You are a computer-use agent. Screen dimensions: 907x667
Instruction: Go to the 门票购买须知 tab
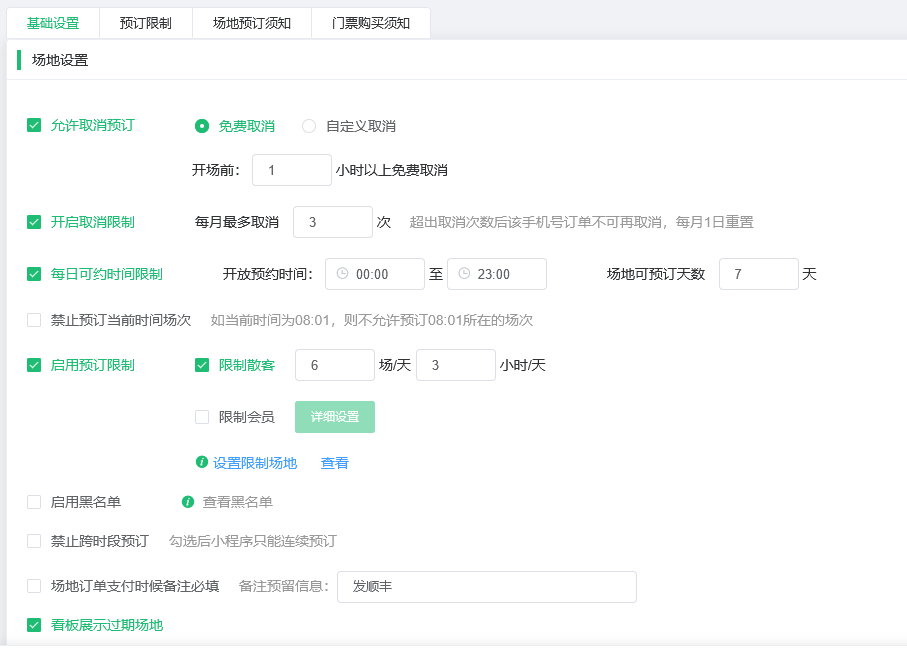371,23
